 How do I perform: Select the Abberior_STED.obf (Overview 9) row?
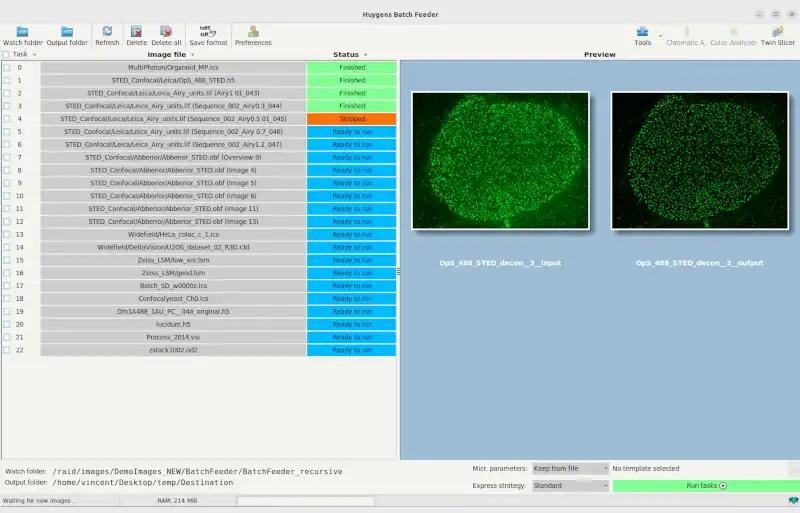(x=173, y=157)
